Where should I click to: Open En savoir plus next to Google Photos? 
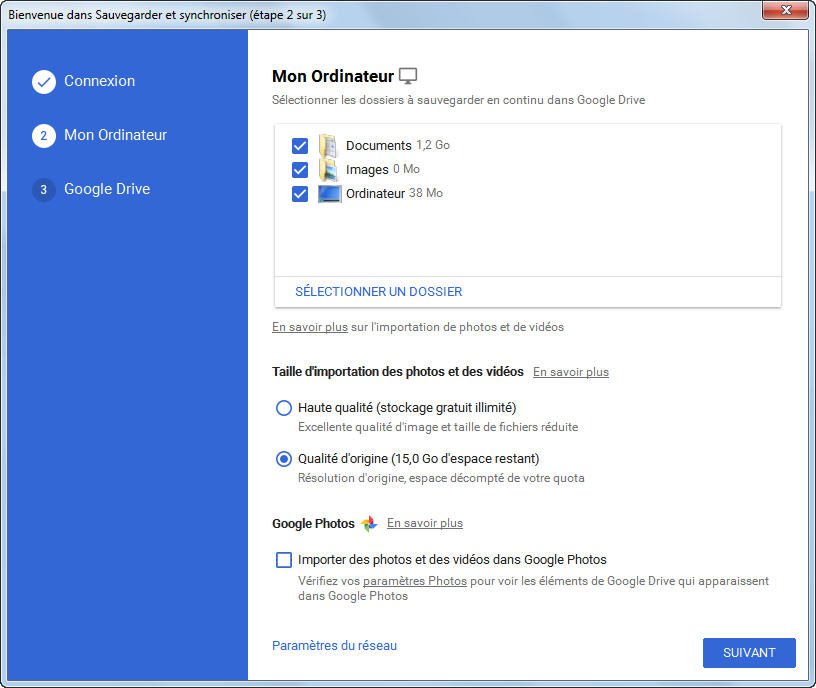[x=425, y=523]
